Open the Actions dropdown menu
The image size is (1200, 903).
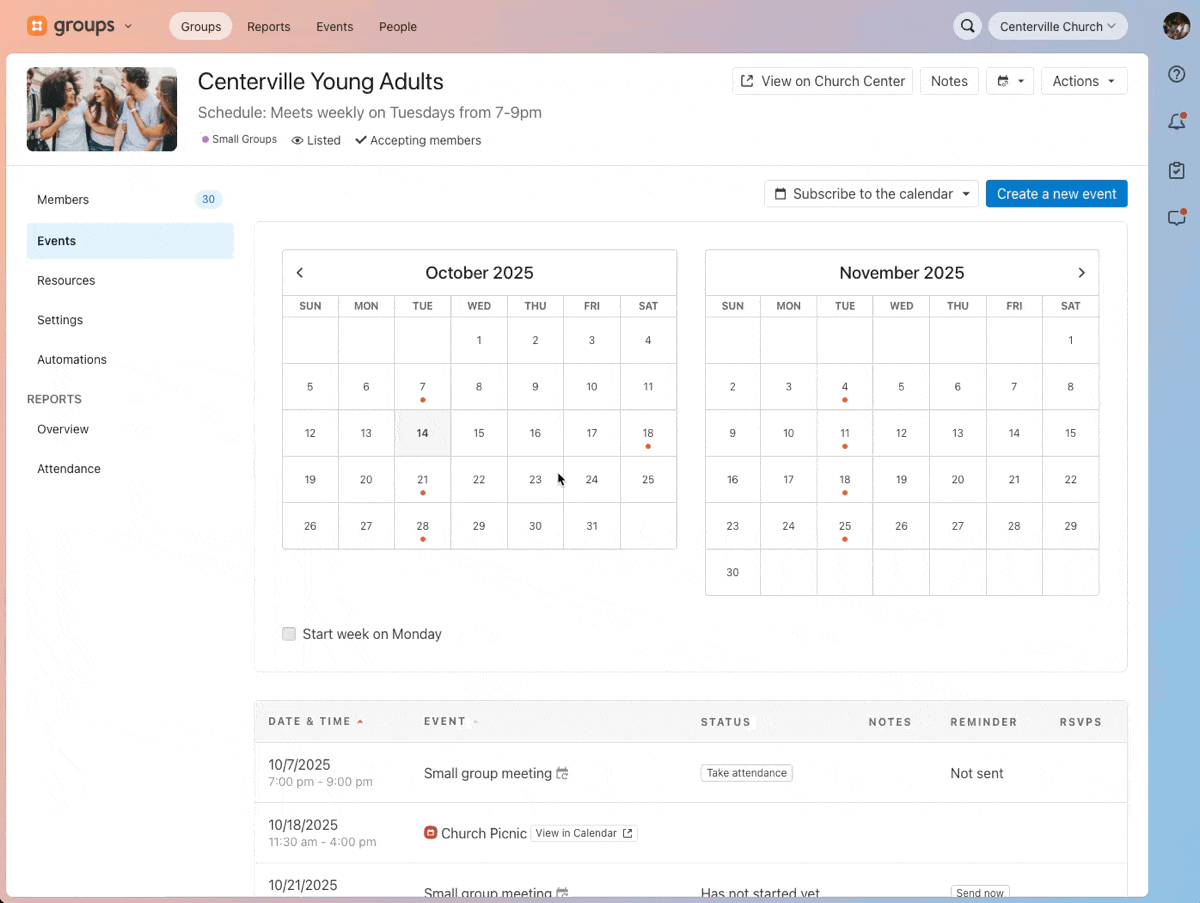click(x=1084, y=81)
